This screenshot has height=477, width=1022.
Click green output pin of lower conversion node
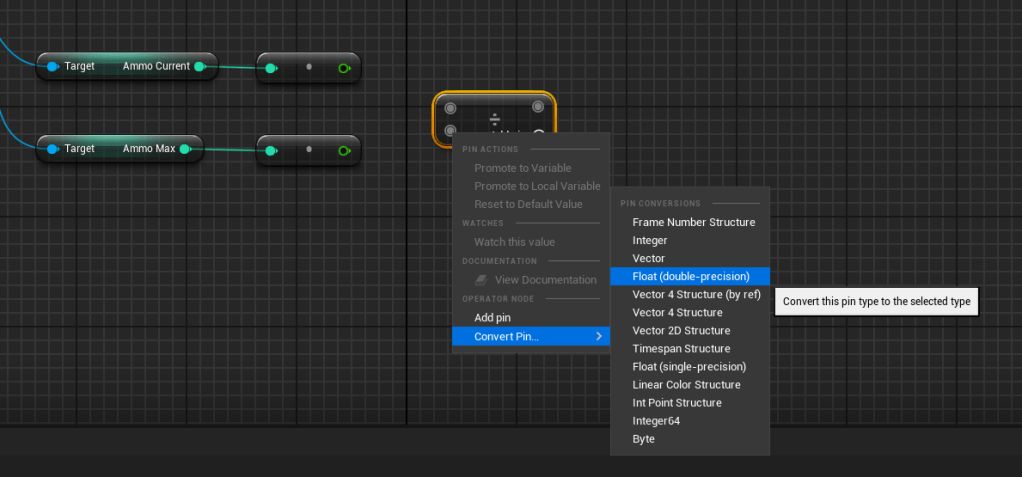coord(344,151)
